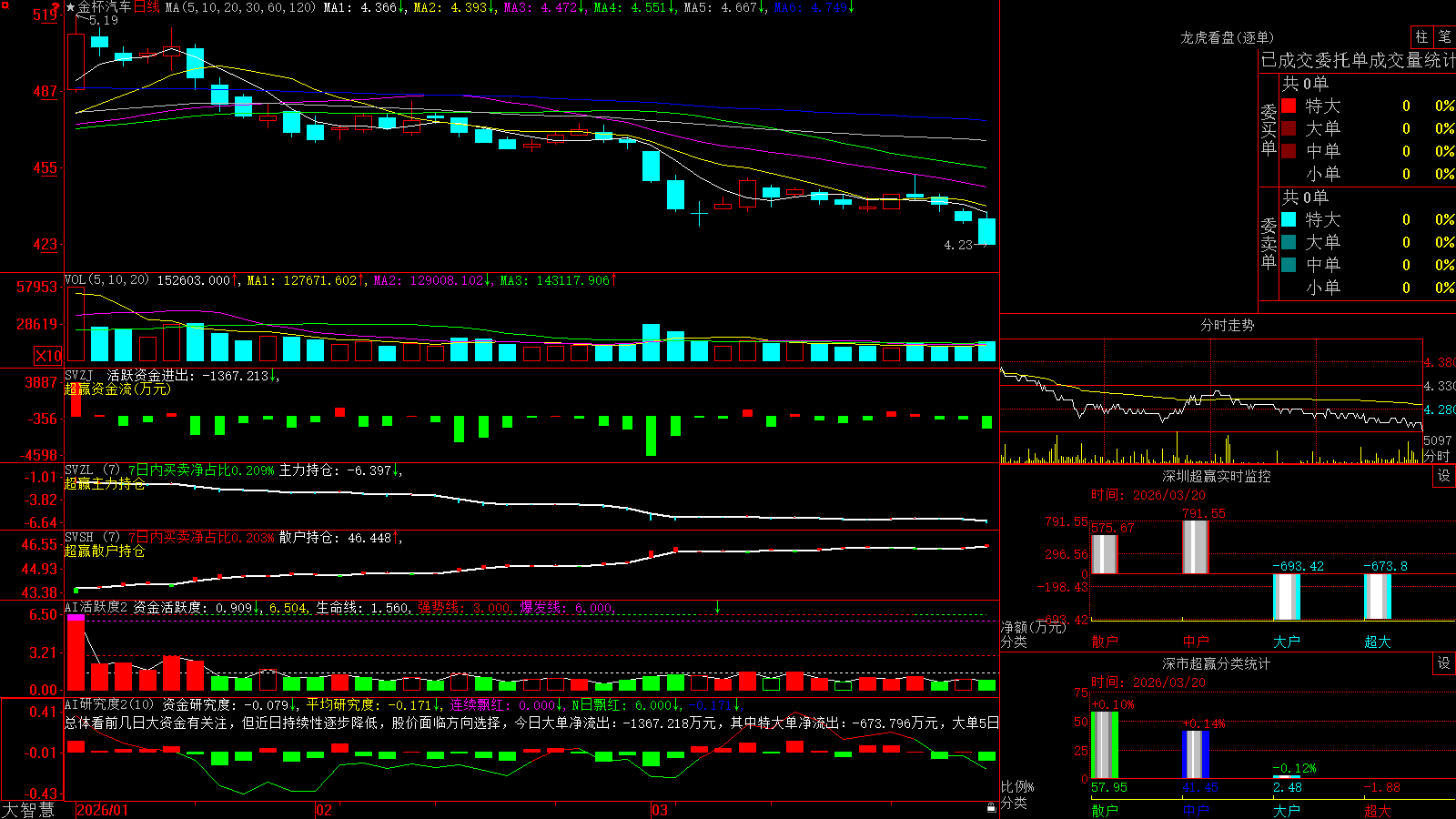Click the 散户持仓 46.448 value
The height and width of the screenshot is (819, 1456).
pos(369,538)
